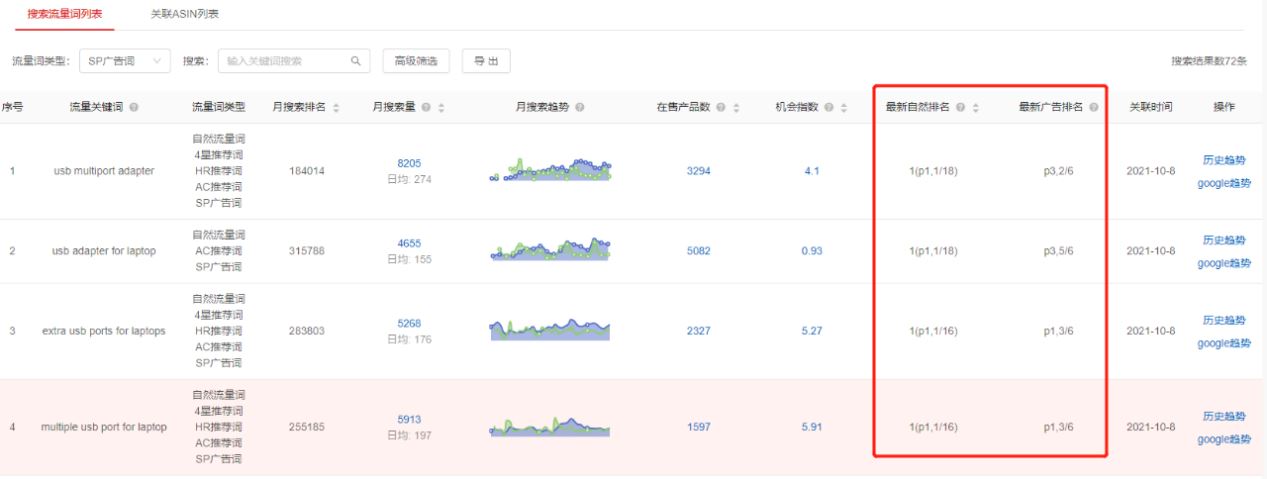
Task: Click ad rank value p3,5/6
Action: [1058, 251]
